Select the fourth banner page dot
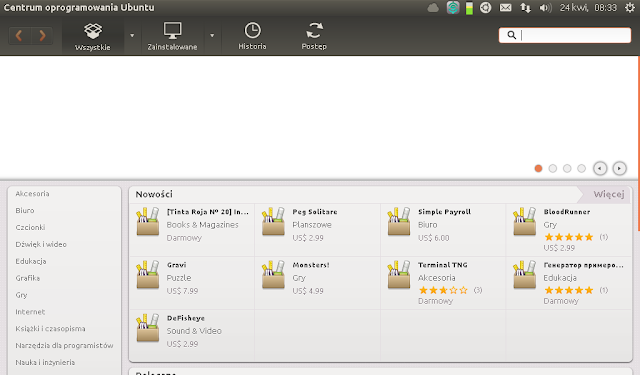 581,168
